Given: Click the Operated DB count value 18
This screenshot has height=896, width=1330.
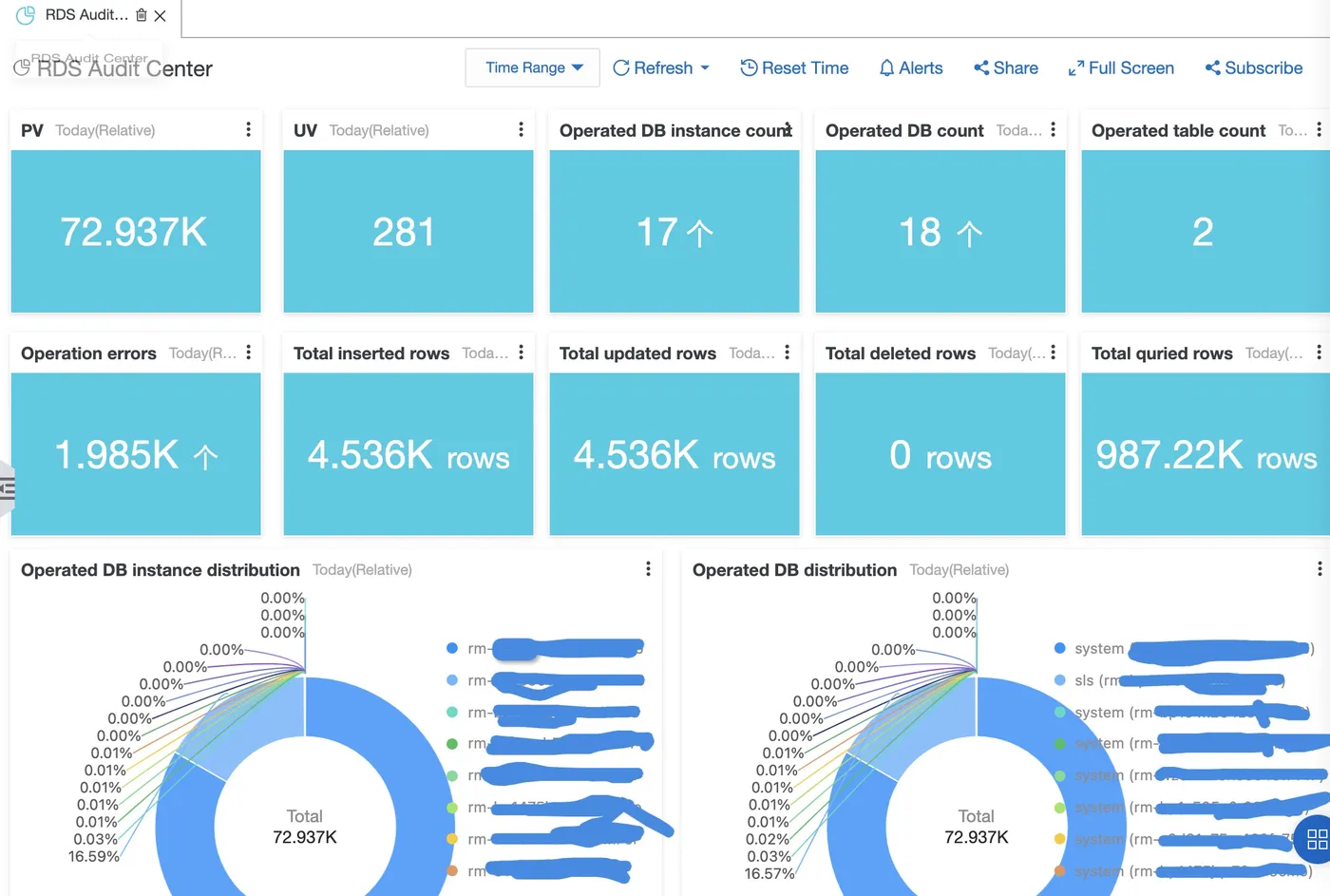Looking at the screenshot, I should click(x=920, y=232).
